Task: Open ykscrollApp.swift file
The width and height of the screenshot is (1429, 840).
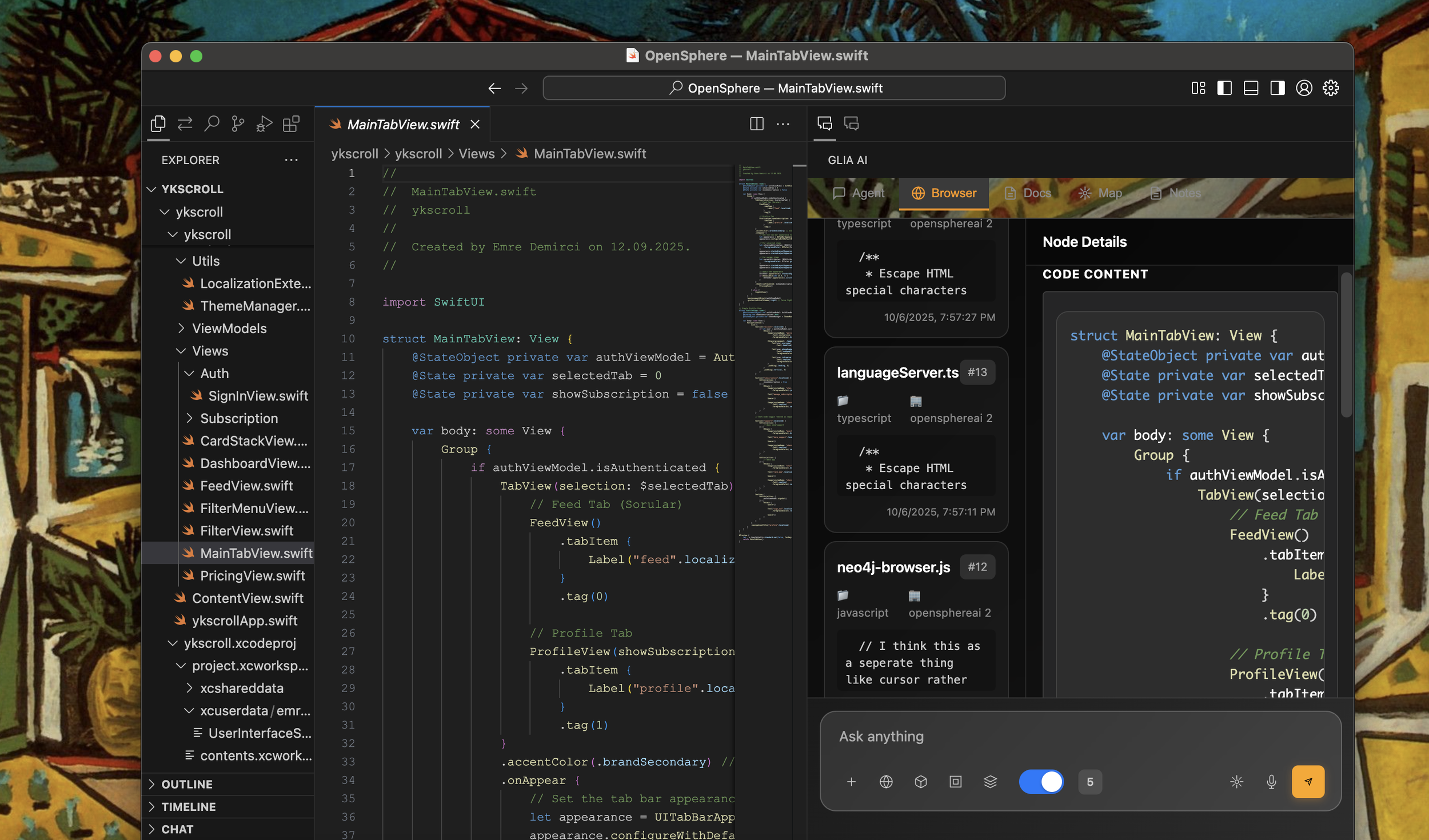Action: tap(227, 621)
